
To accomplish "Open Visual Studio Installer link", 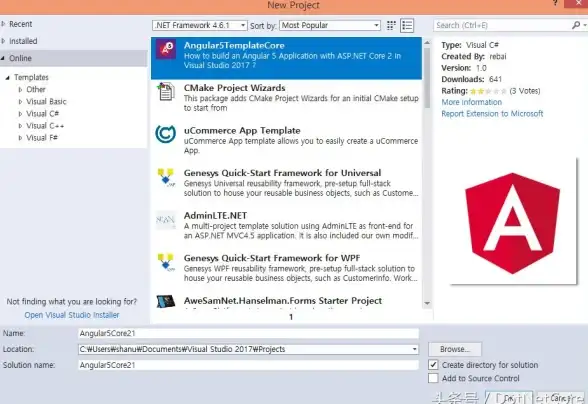I will coord(72,315).
